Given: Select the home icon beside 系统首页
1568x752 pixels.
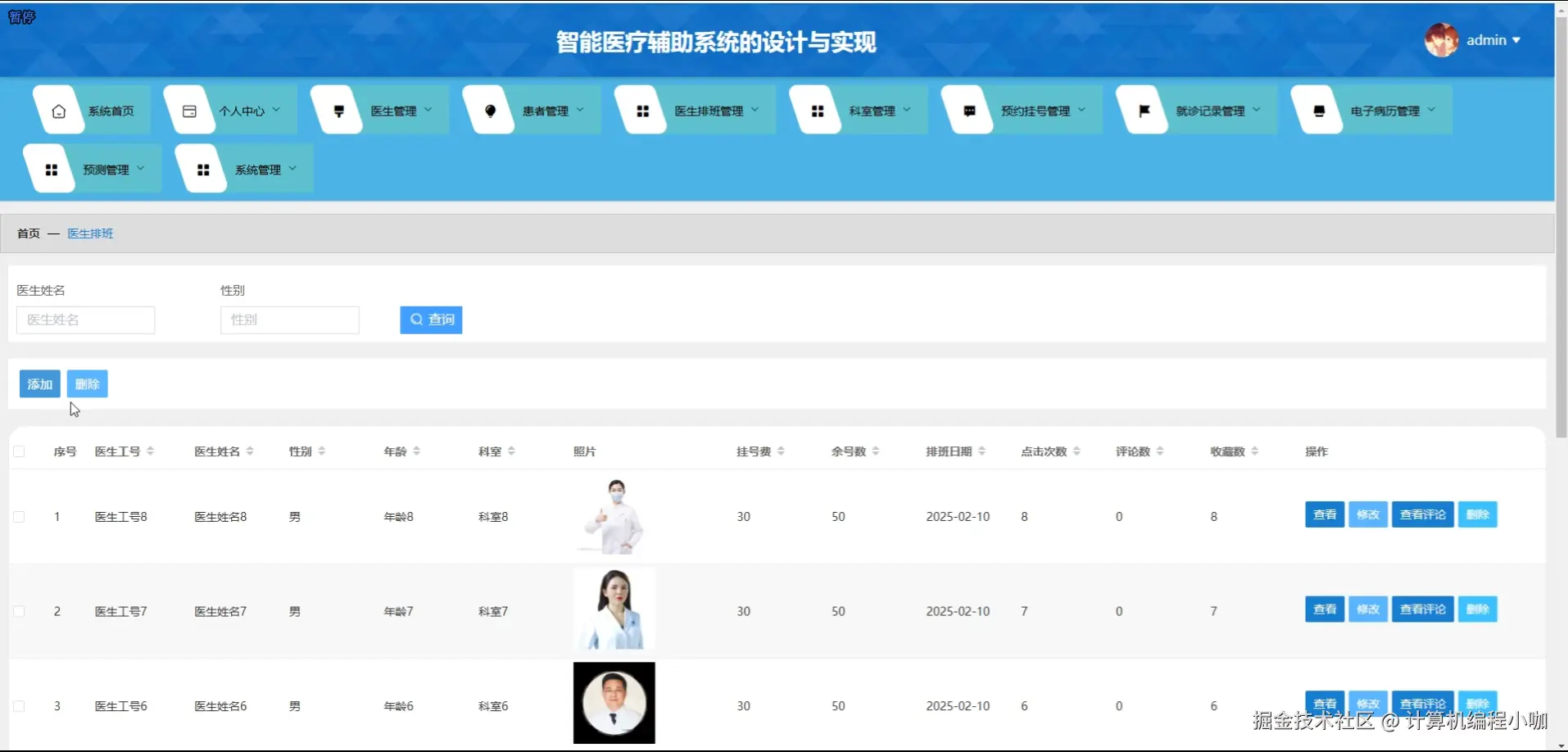Looking at the screenshot, I should 57,110.
